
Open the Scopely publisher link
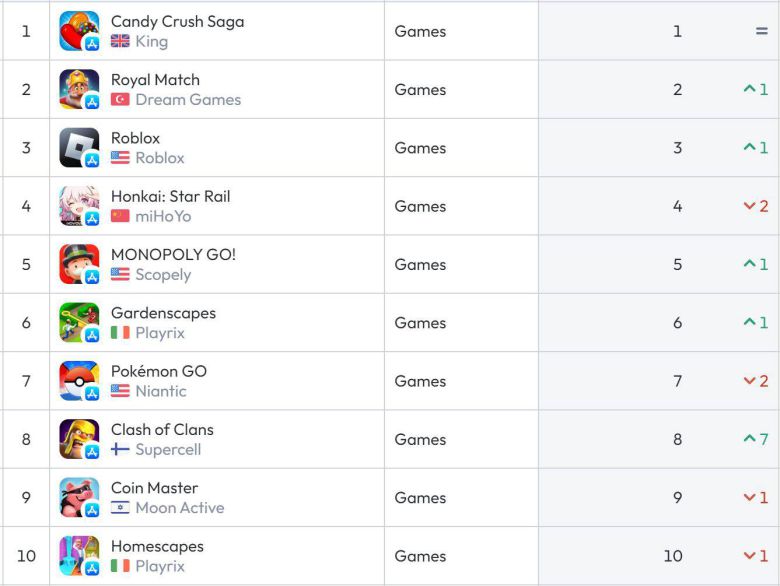pyautogui.click(x=163, y=275)
